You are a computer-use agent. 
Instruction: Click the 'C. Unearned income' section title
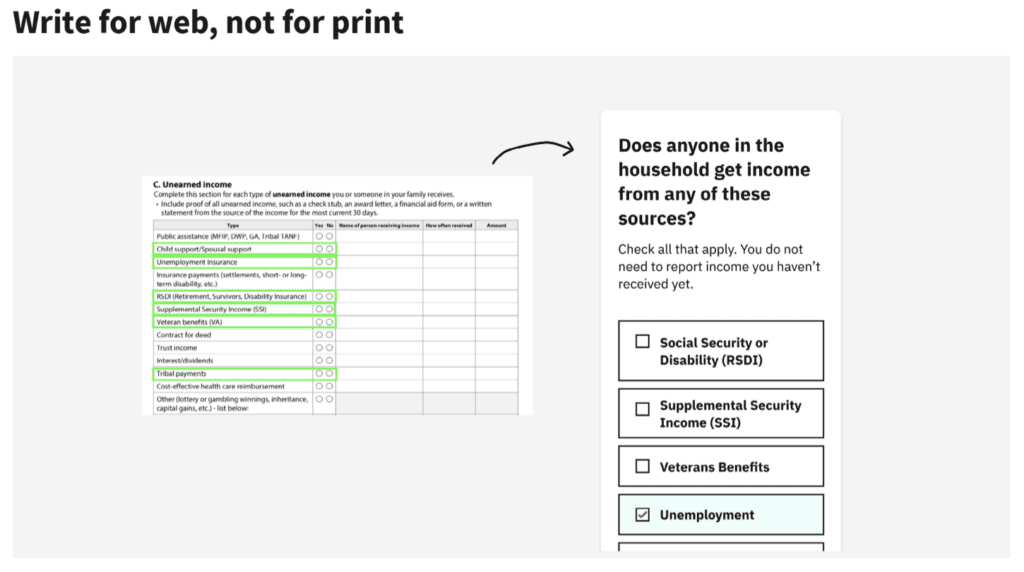(192, 184)
